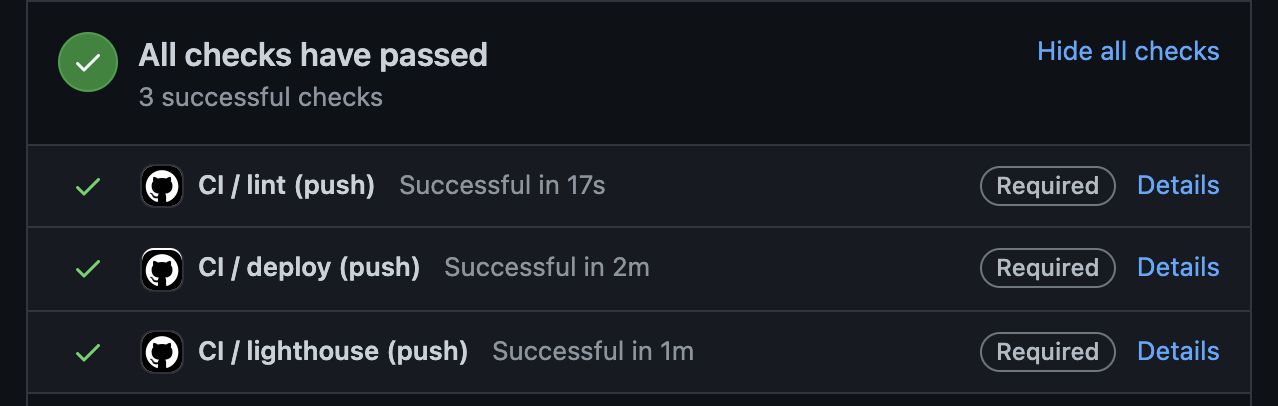The width and height of the screenshot is (1278, 406).
Task: Open Details for CI / deploy
Action: coord(1178,267)
